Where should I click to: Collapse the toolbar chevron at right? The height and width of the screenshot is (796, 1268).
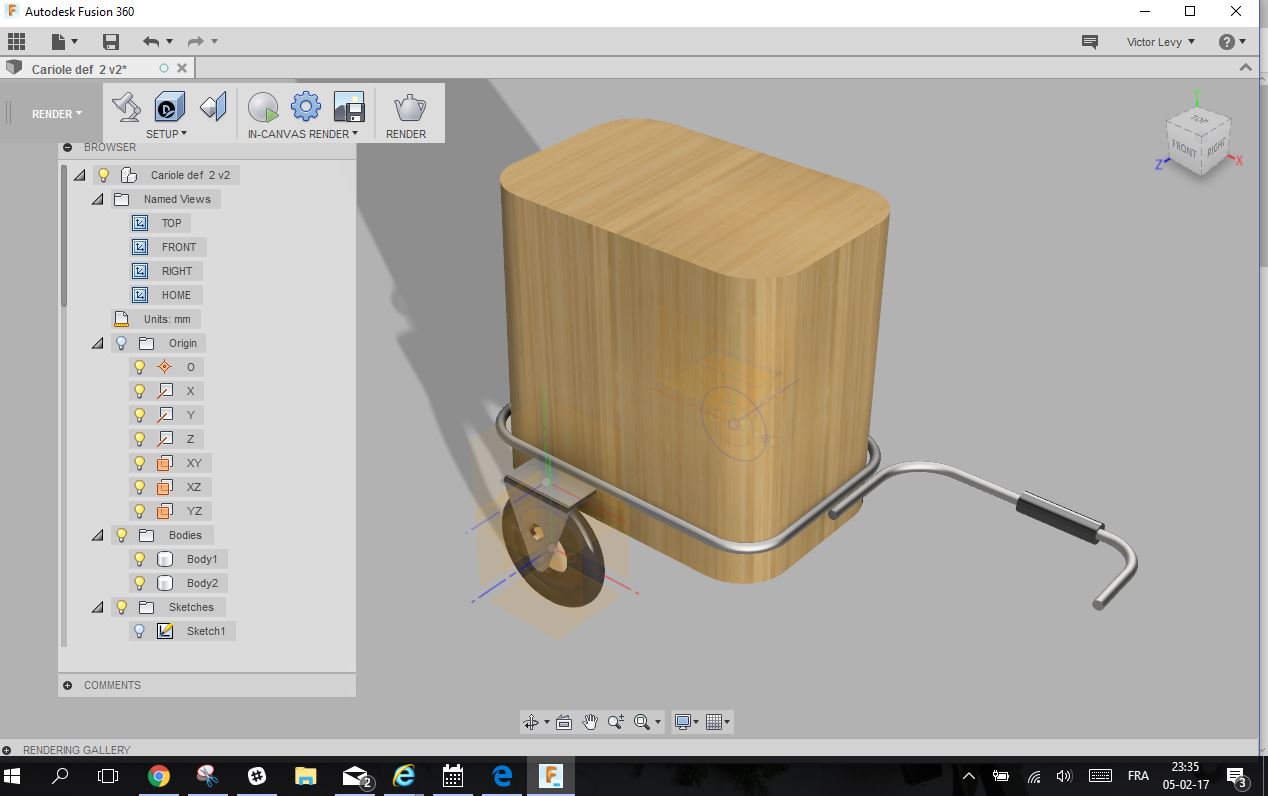tap(1245, 67)
